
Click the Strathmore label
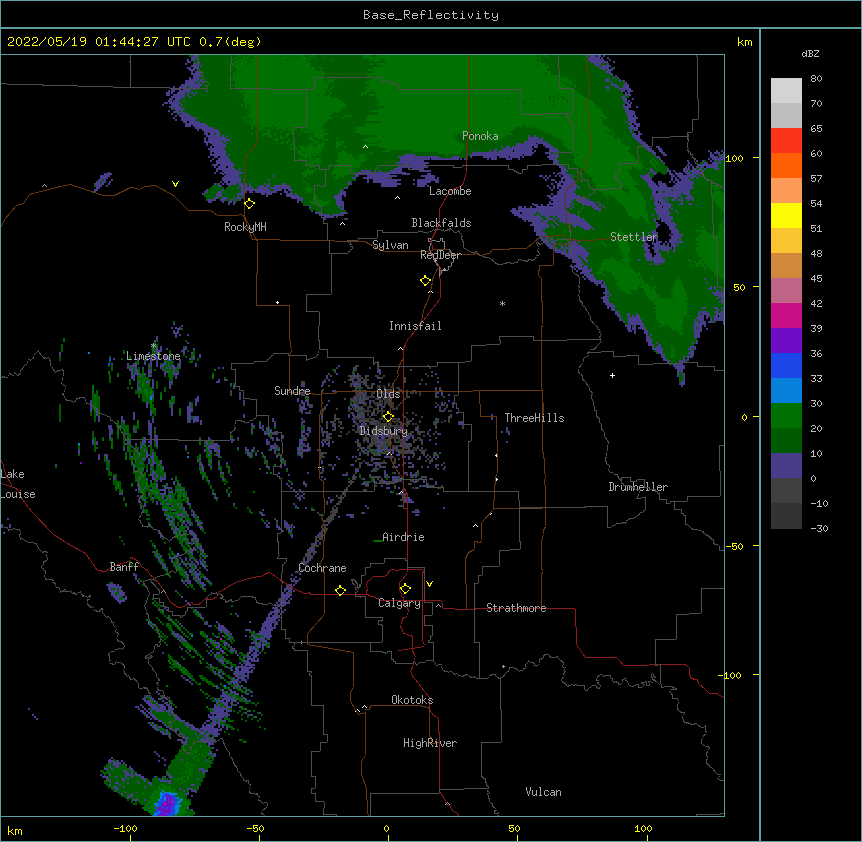coord(516,608)
